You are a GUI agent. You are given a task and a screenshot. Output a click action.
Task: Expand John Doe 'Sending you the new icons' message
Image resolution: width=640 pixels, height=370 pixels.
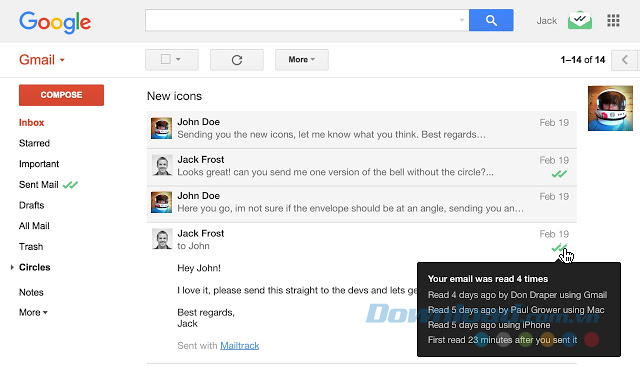tap(362, 129)
